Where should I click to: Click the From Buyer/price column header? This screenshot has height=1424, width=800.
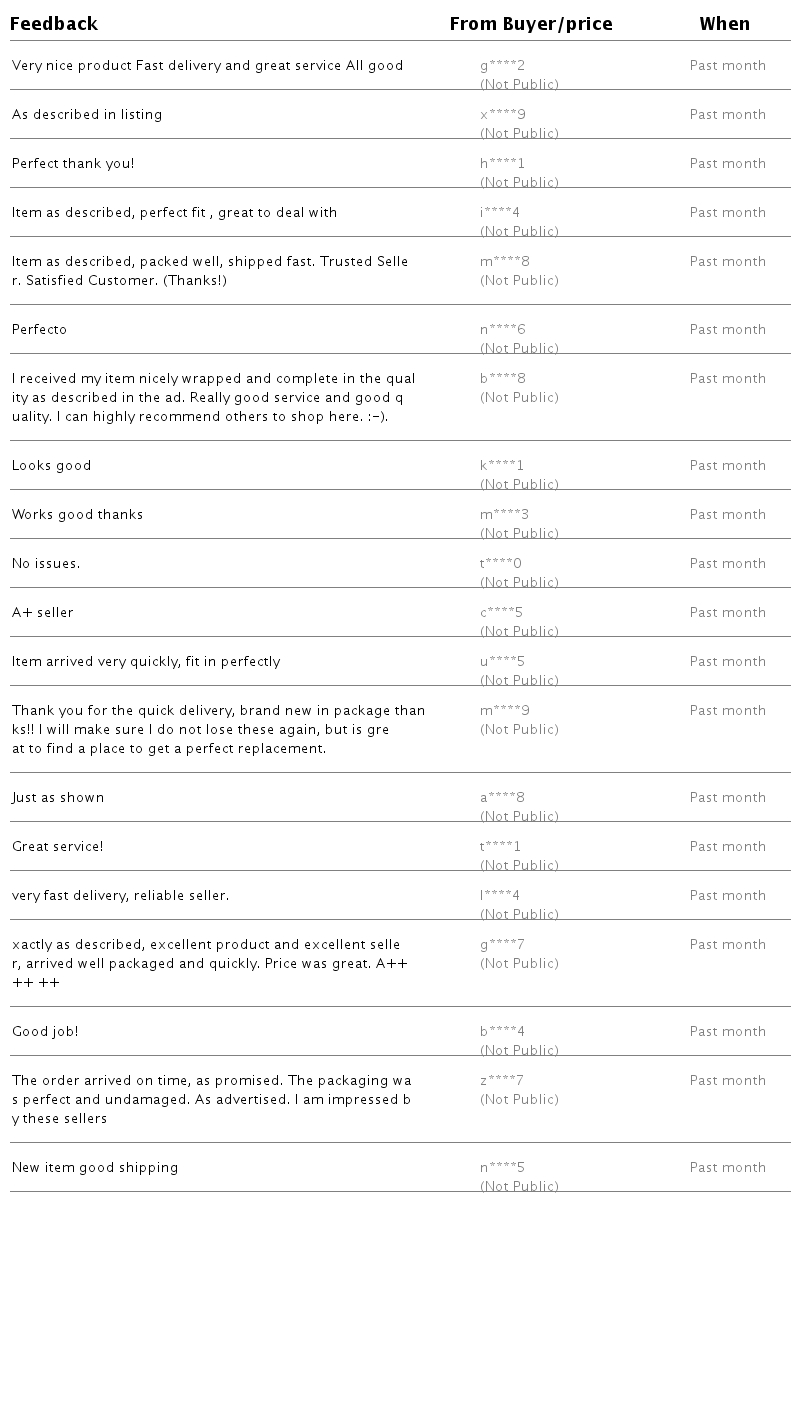[x=531, y=24]
